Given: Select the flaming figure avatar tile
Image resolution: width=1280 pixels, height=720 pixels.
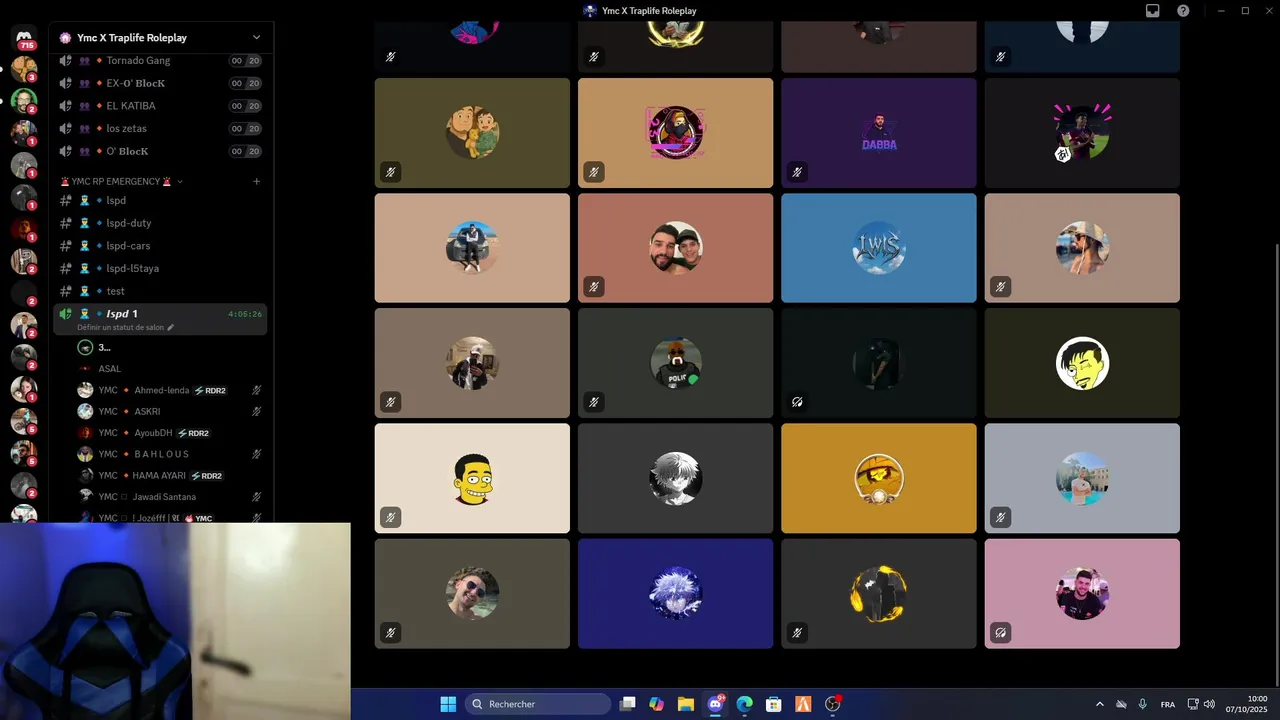Looking at the screenshot, I should [878, 594].
